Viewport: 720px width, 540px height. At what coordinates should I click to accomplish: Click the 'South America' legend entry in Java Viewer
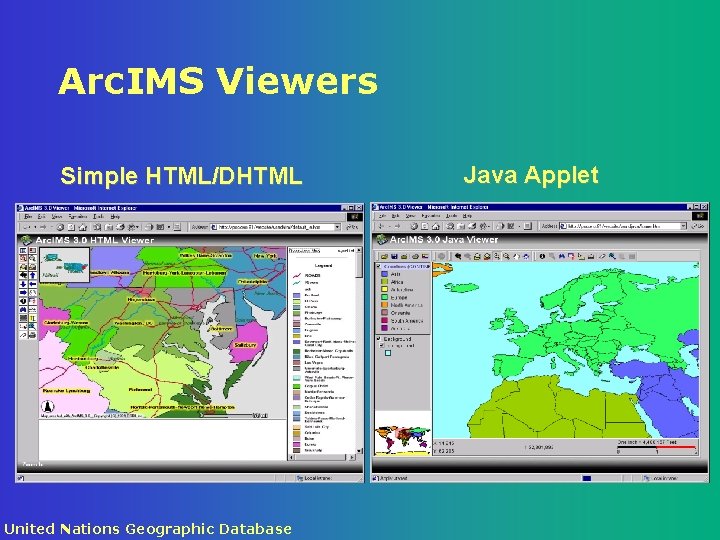406,321
